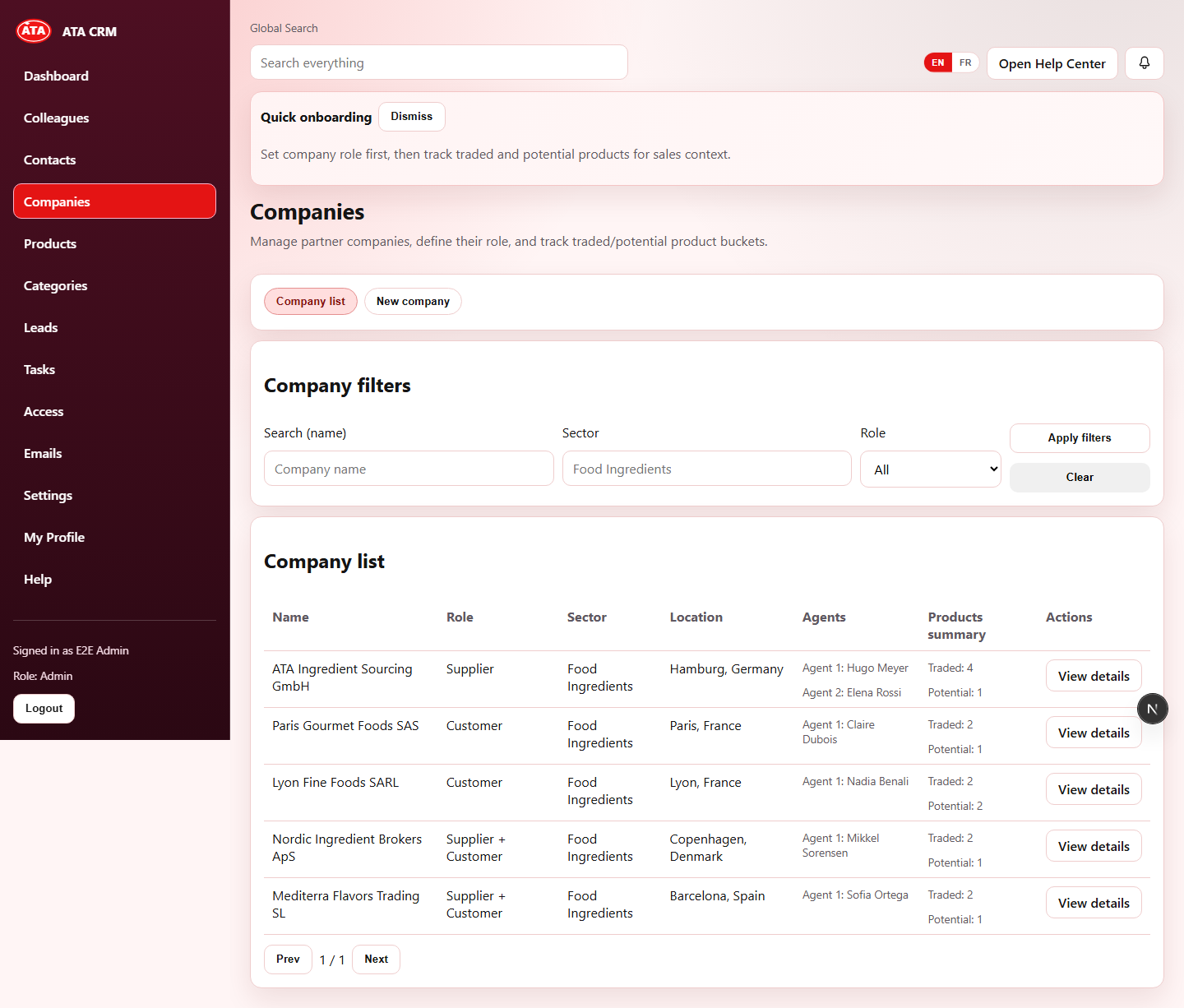Viewport: 1184px width, 1008px height.
Task: Go to the Next page of companies
Action: click(x=376, y=959)
